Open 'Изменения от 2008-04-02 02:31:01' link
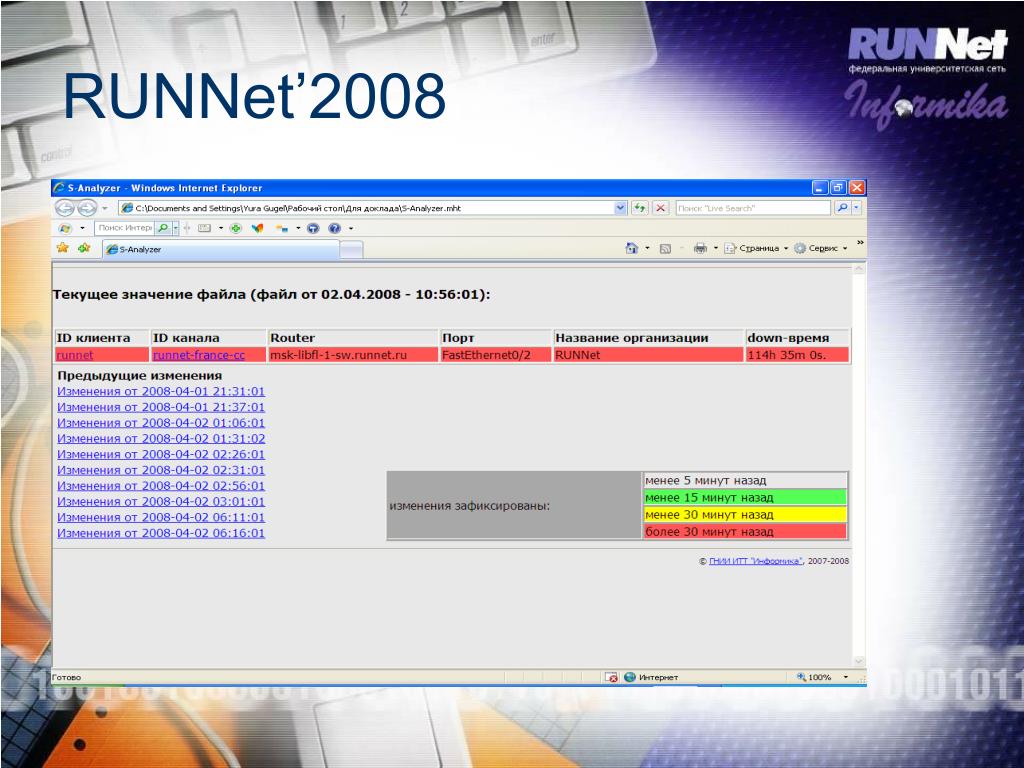The width and height of the screenshot is (1024, 768). [161, 470]
